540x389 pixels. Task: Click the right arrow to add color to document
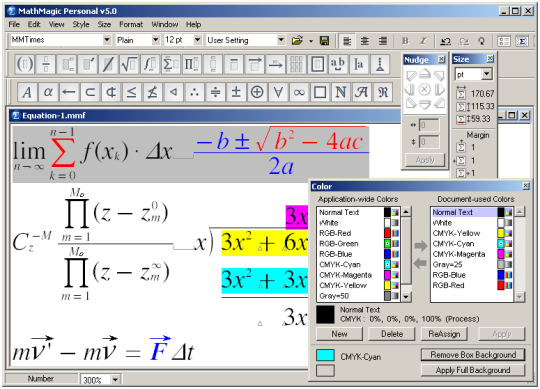420,246
